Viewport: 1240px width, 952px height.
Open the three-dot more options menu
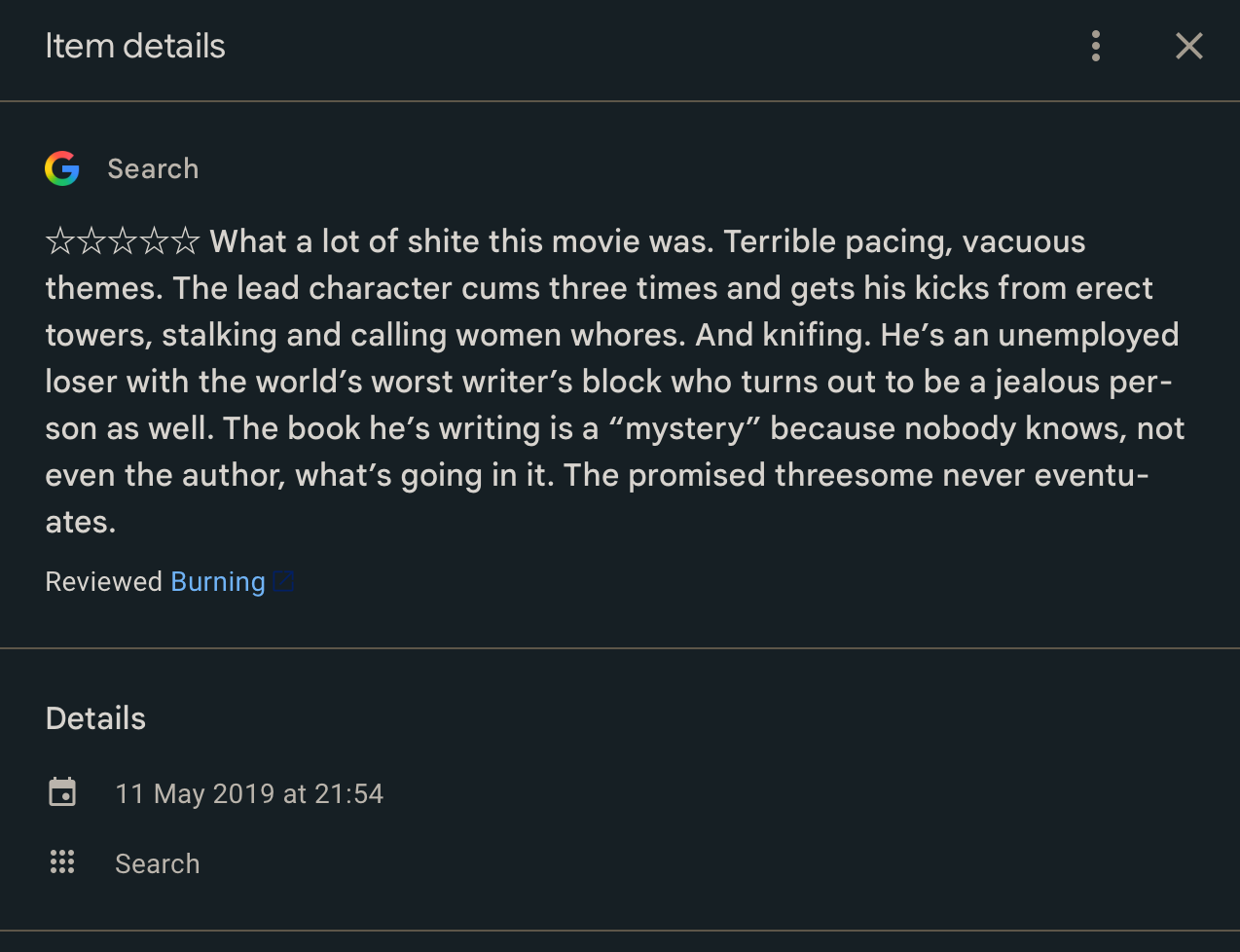coord(1096,46)
